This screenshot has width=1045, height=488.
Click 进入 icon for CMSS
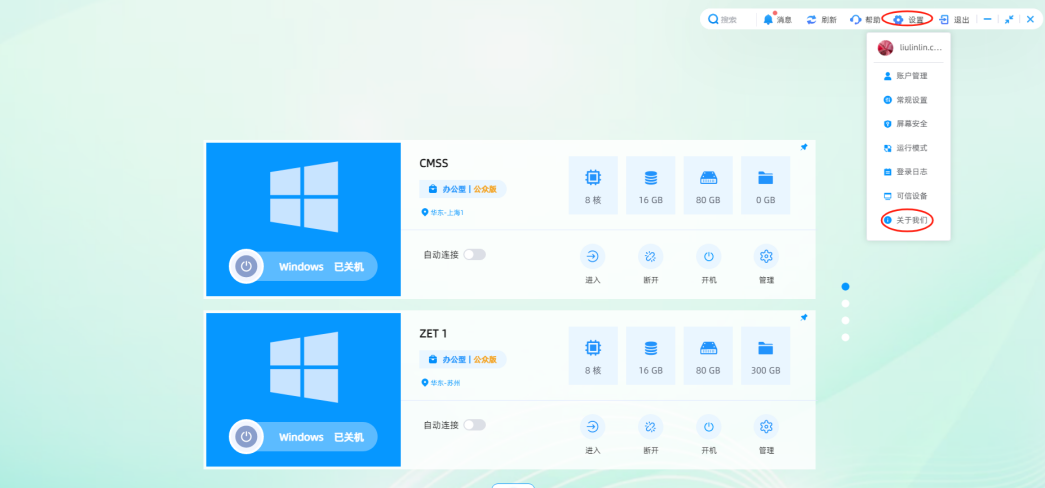click(592, 256)
